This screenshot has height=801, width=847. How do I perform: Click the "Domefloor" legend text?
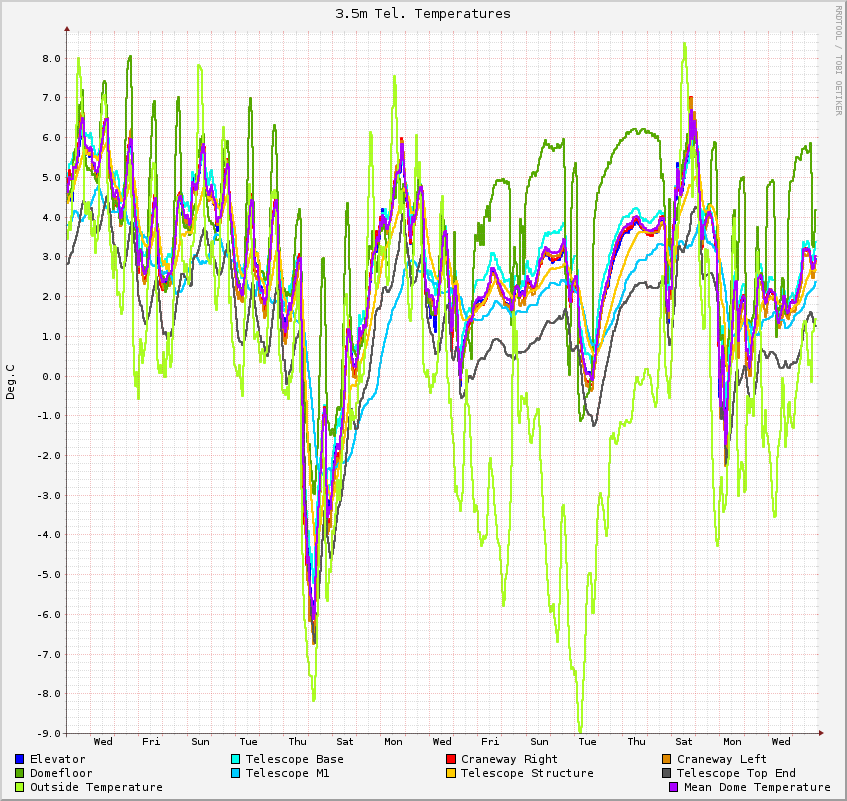[61, 773]
